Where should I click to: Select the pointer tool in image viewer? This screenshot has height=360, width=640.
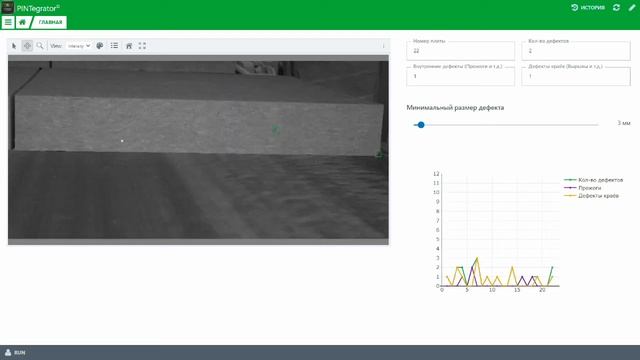pos(14,46)
